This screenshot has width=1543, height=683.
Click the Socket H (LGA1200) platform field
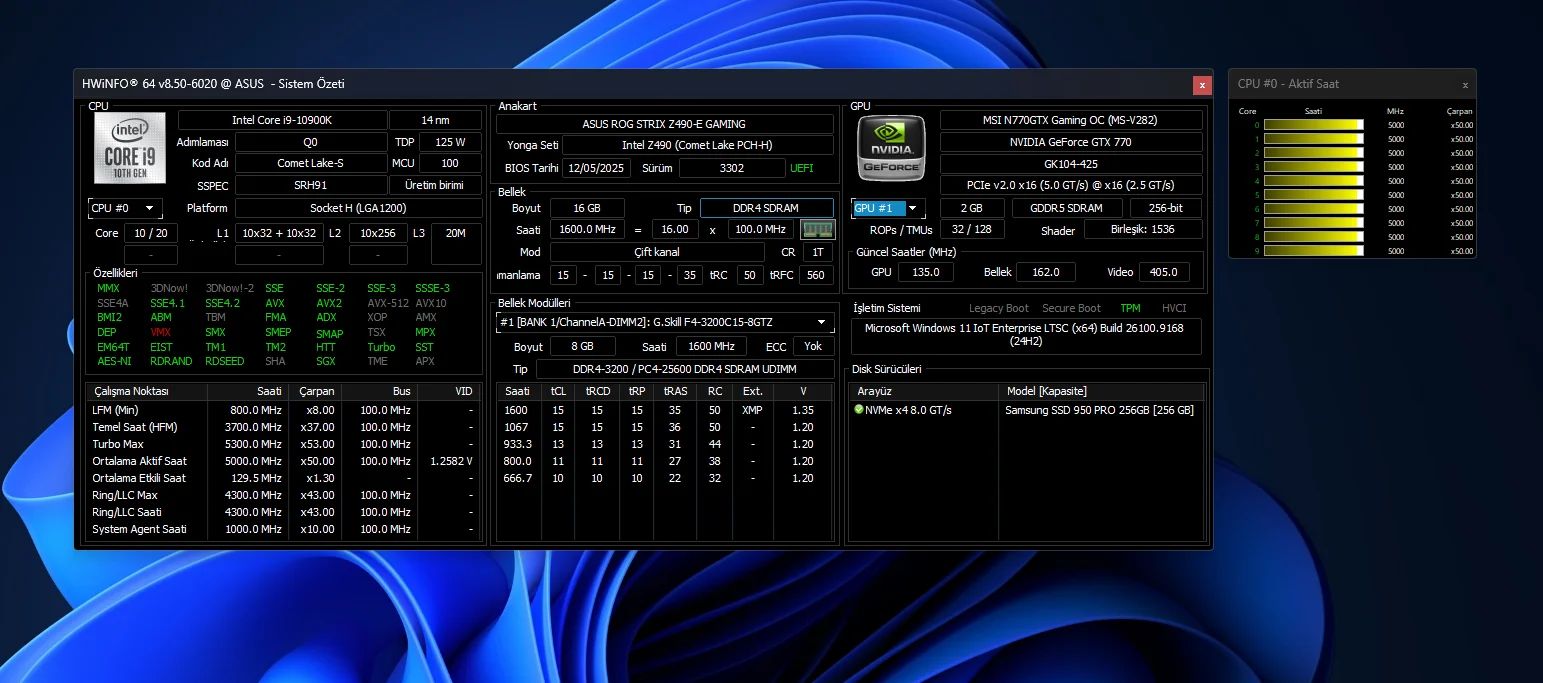358,208
